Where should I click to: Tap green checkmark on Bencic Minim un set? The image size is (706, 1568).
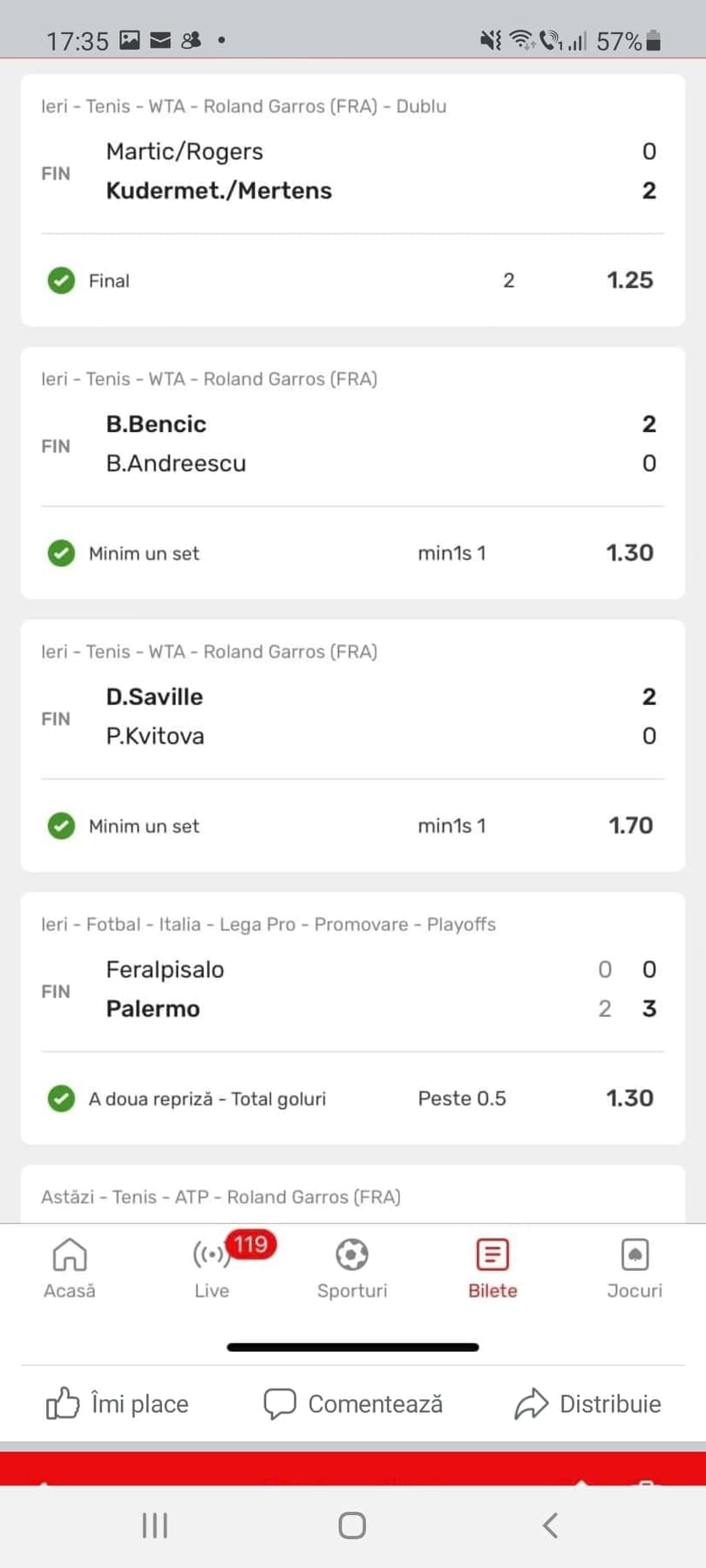click(61, 553)
